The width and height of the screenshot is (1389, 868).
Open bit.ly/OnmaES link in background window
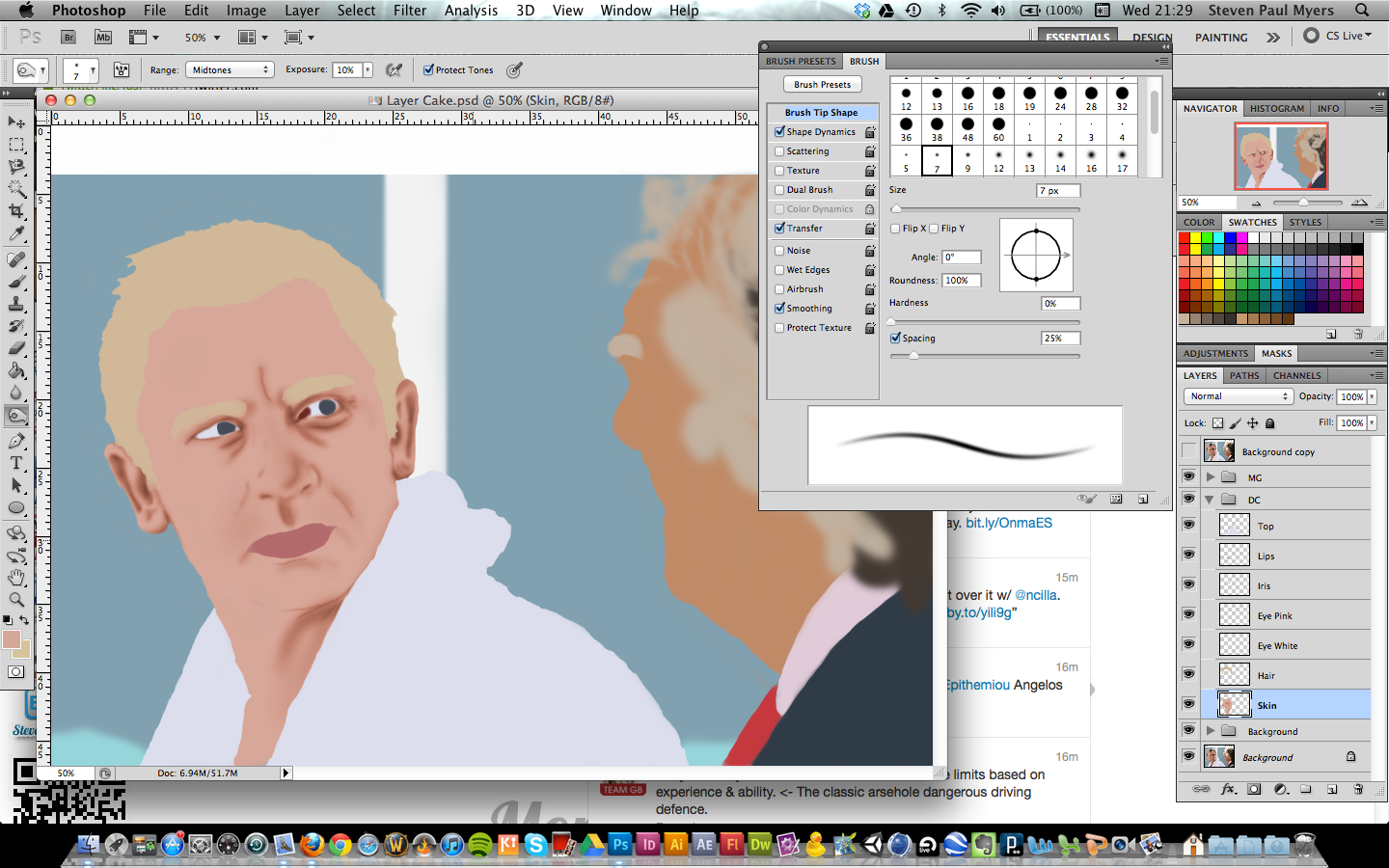pyautogui.click(x=1009, y=523)
